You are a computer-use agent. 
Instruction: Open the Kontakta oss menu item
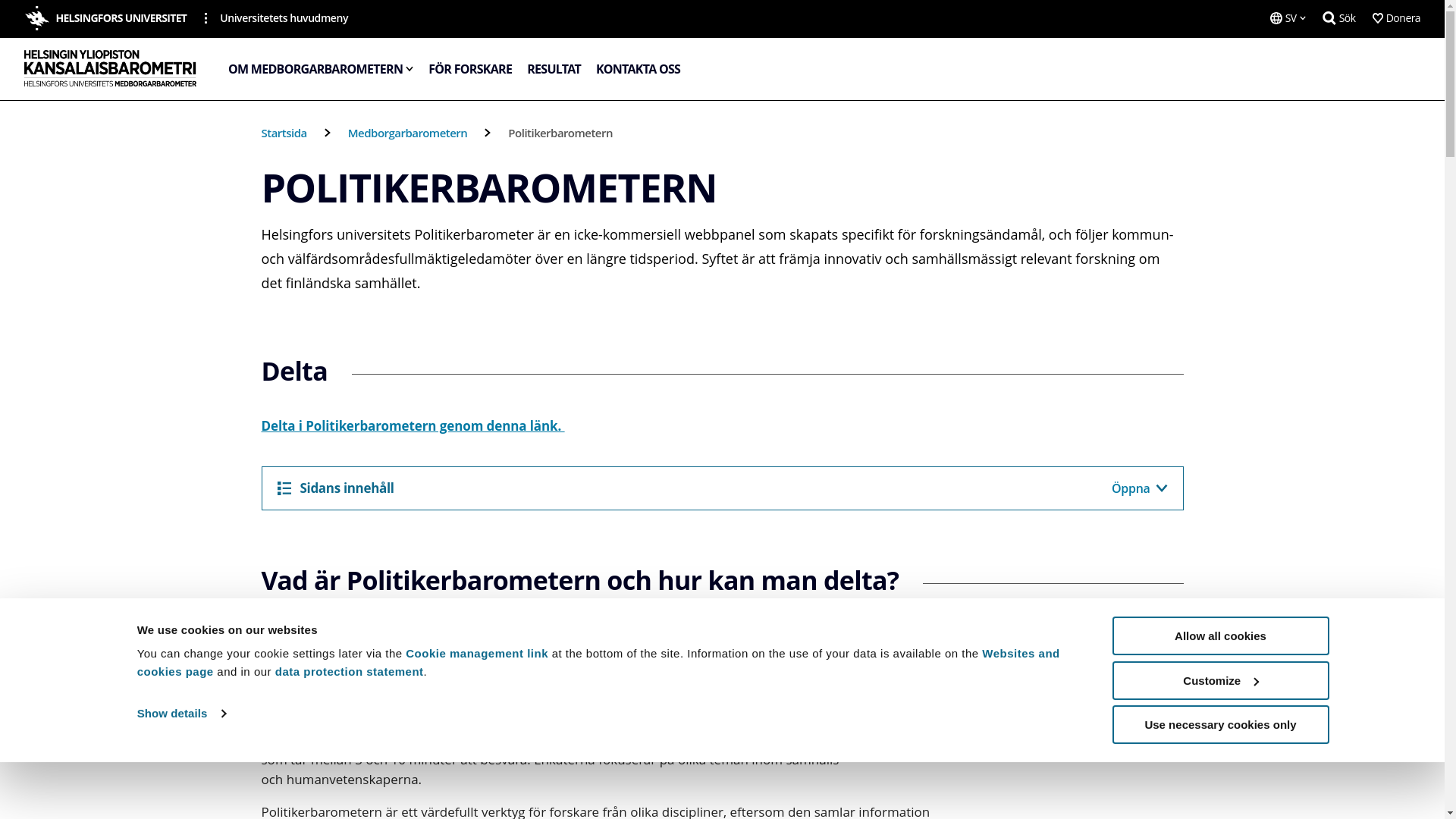click(638, 69)
